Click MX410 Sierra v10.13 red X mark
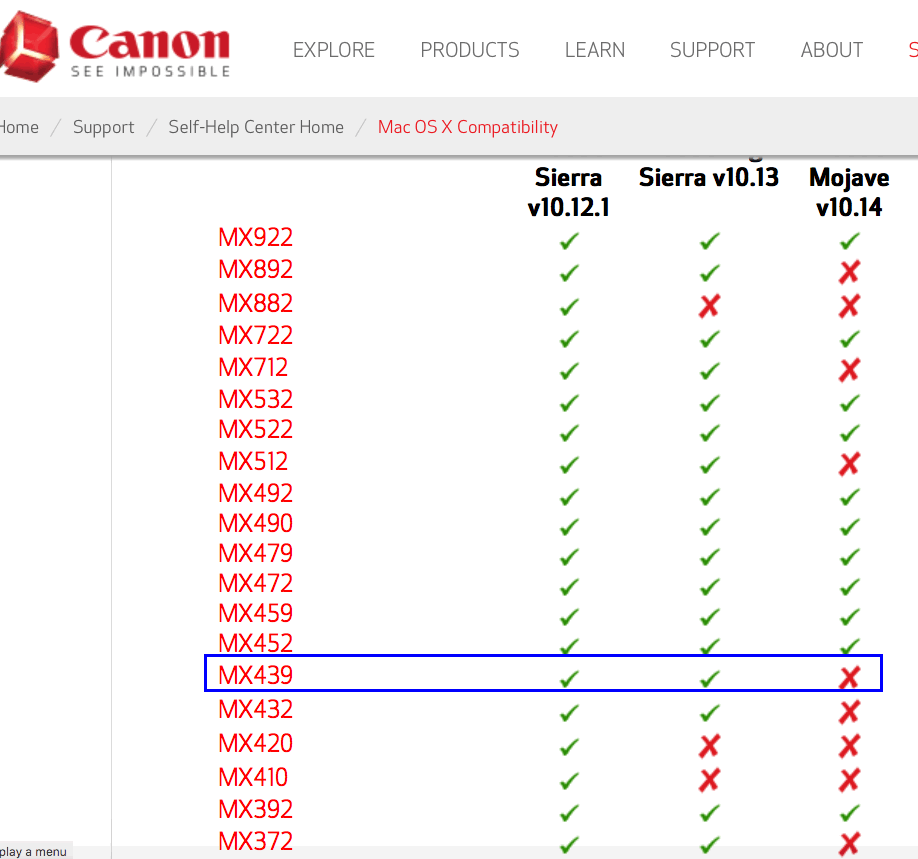The image size is (918, 859). 709,780
